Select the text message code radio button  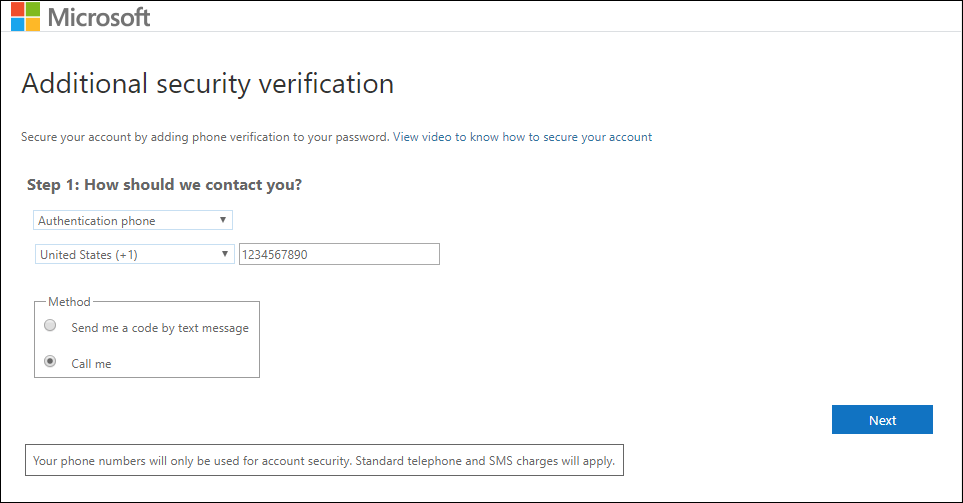tap(50, 326)
